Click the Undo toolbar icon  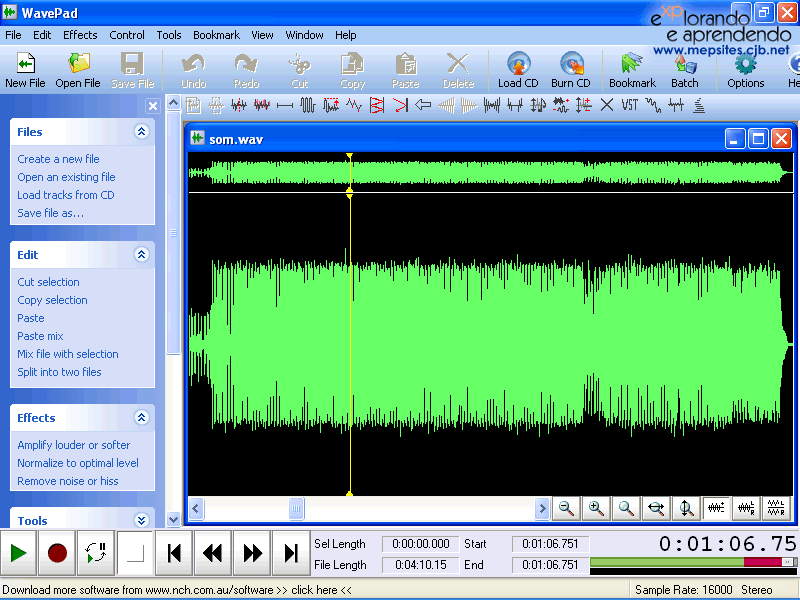194,70
